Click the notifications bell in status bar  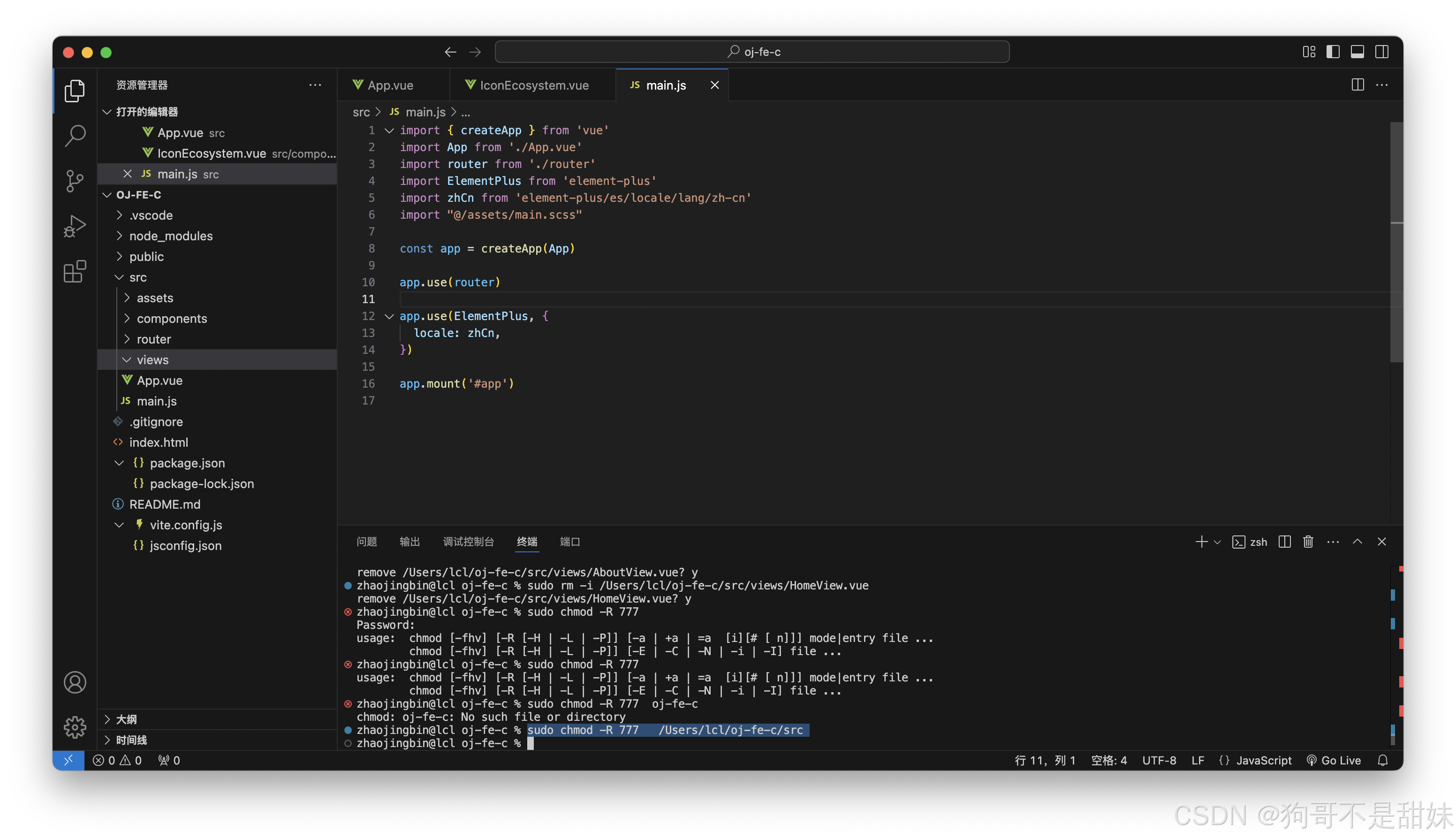point(1382,760)
